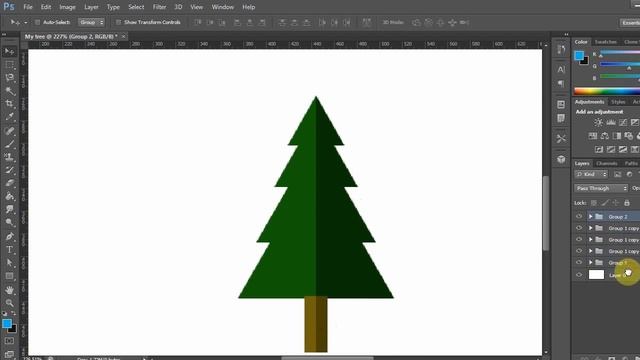Select the History Brush tool

[x=9, y=170]
